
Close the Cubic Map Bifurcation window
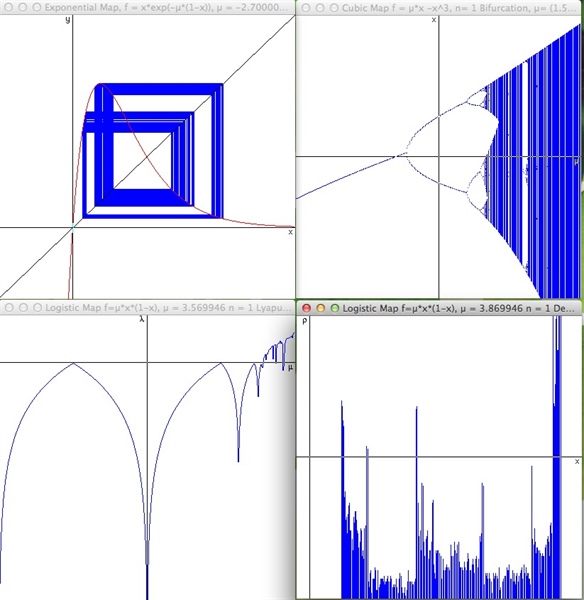pyautogui.click(x=306, y=8)
